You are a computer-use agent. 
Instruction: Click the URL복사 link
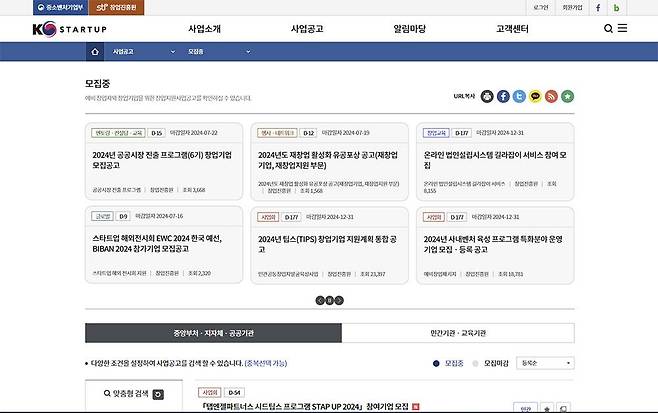point(464,96)
